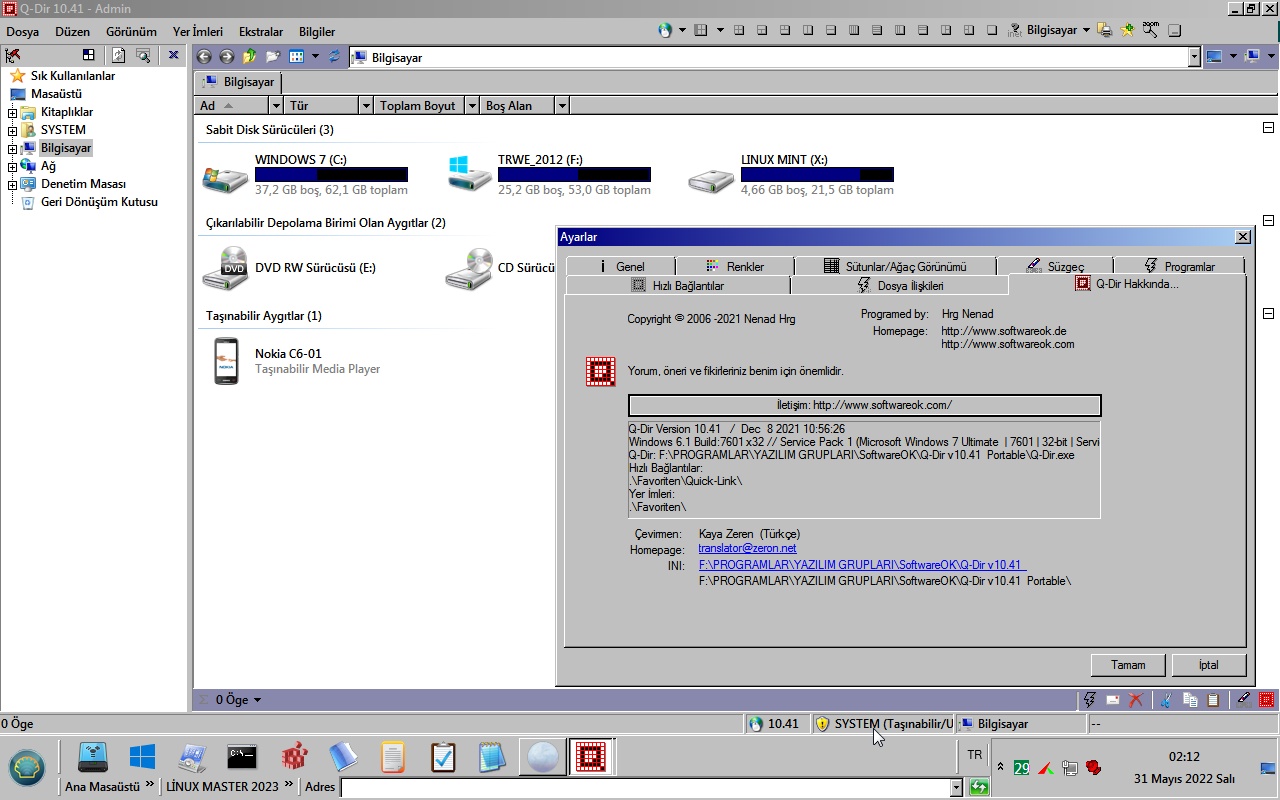Open the Ad column dropdown arrow
This screenshot has width=1280, height=800.
pos(275,105)
